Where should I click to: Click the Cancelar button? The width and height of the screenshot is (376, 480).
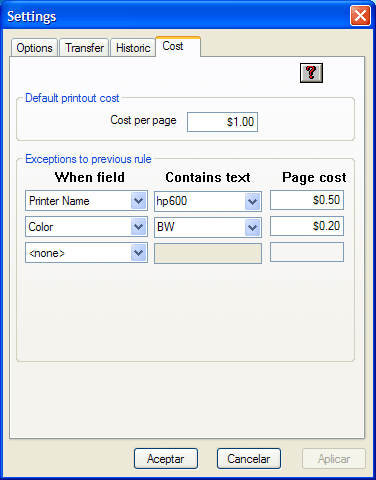click(x=249, y=459)
